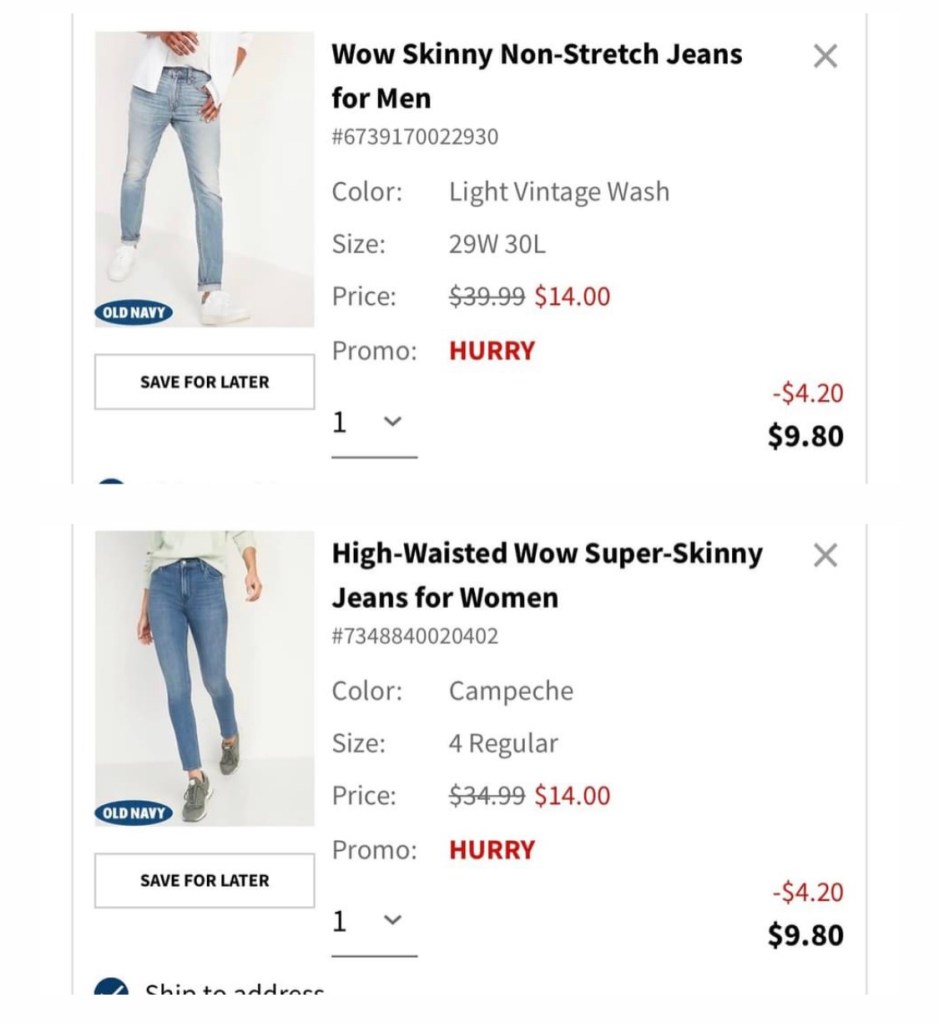Viewport: 939px width, 1023px height.
Task: Select item number #7348840020402
Action: pos(414,636)
